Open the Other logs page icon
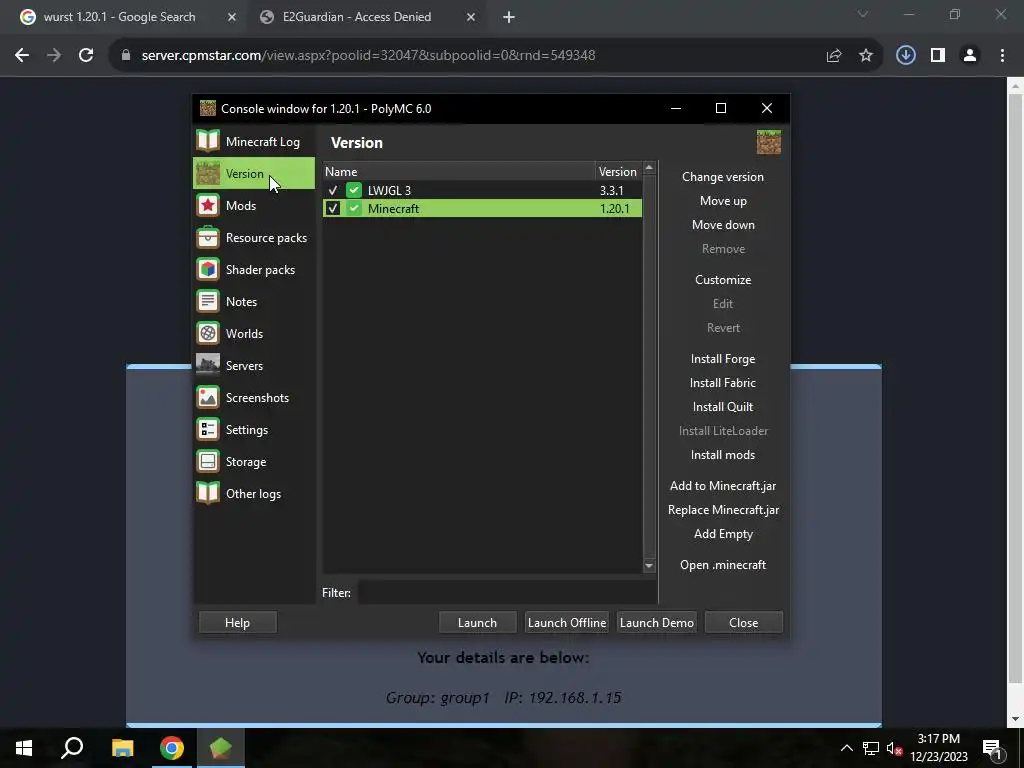The height and width of the screenshot is (768, 1024). pyautogui.click(x=208, y=493)
